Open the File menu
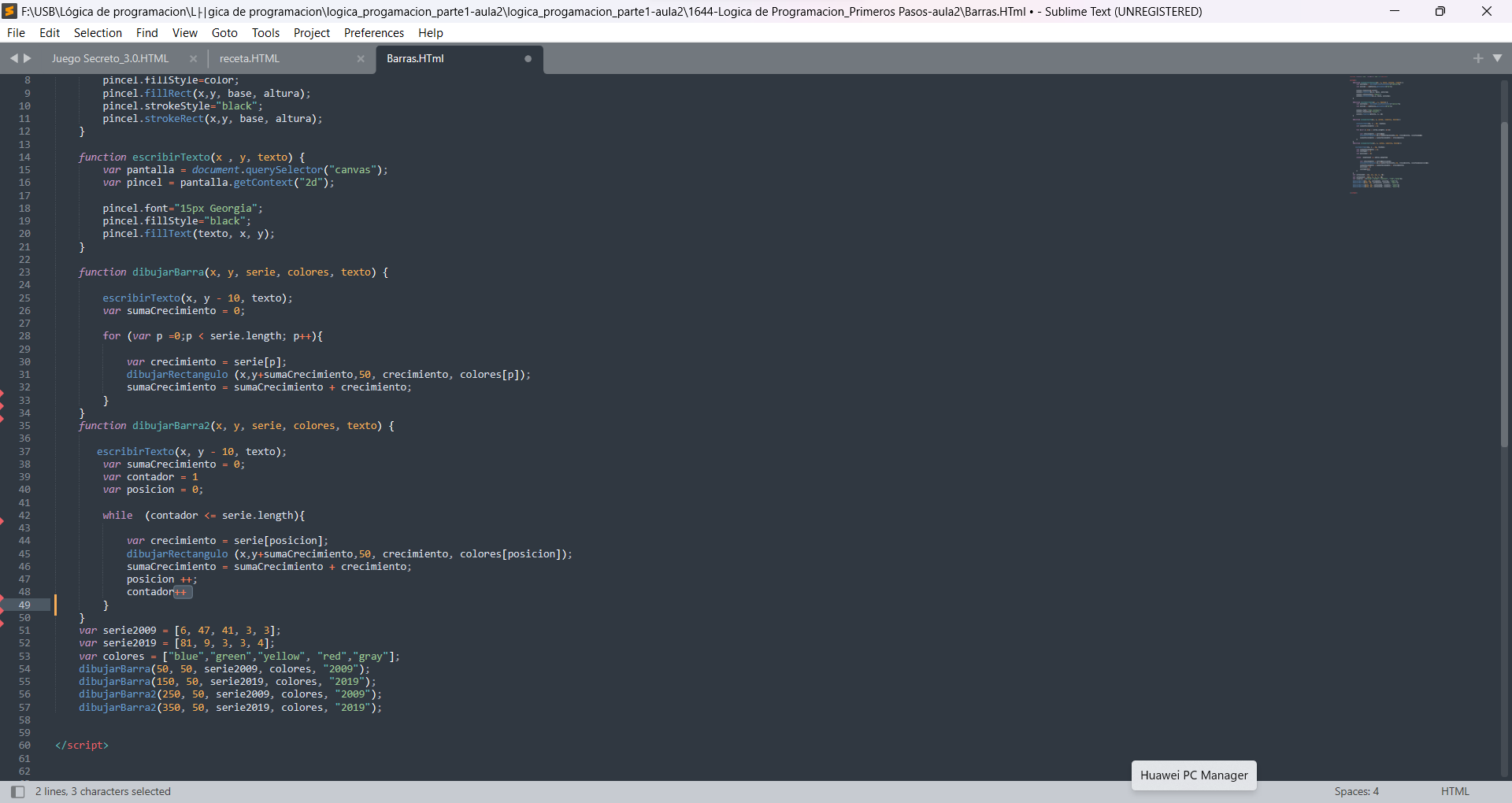 pyautogui.click(x=16, y=33)
